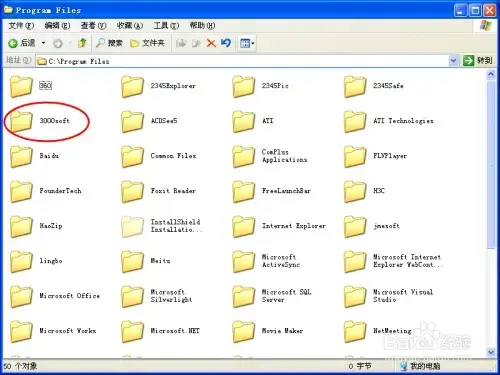Select the Meitu folder
Viewport: 500px width, 375px height.
tap(146, 261)
